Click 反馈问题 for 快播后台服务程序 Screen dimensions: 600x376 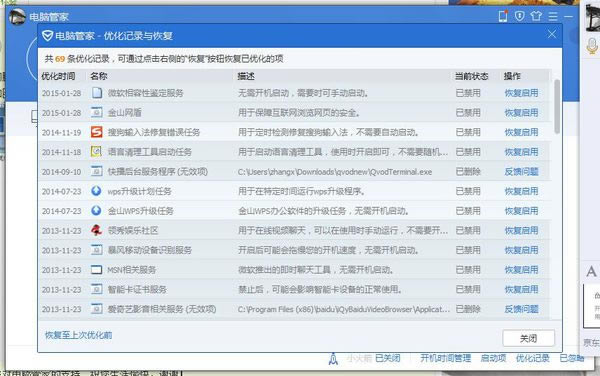click(521, 172)
